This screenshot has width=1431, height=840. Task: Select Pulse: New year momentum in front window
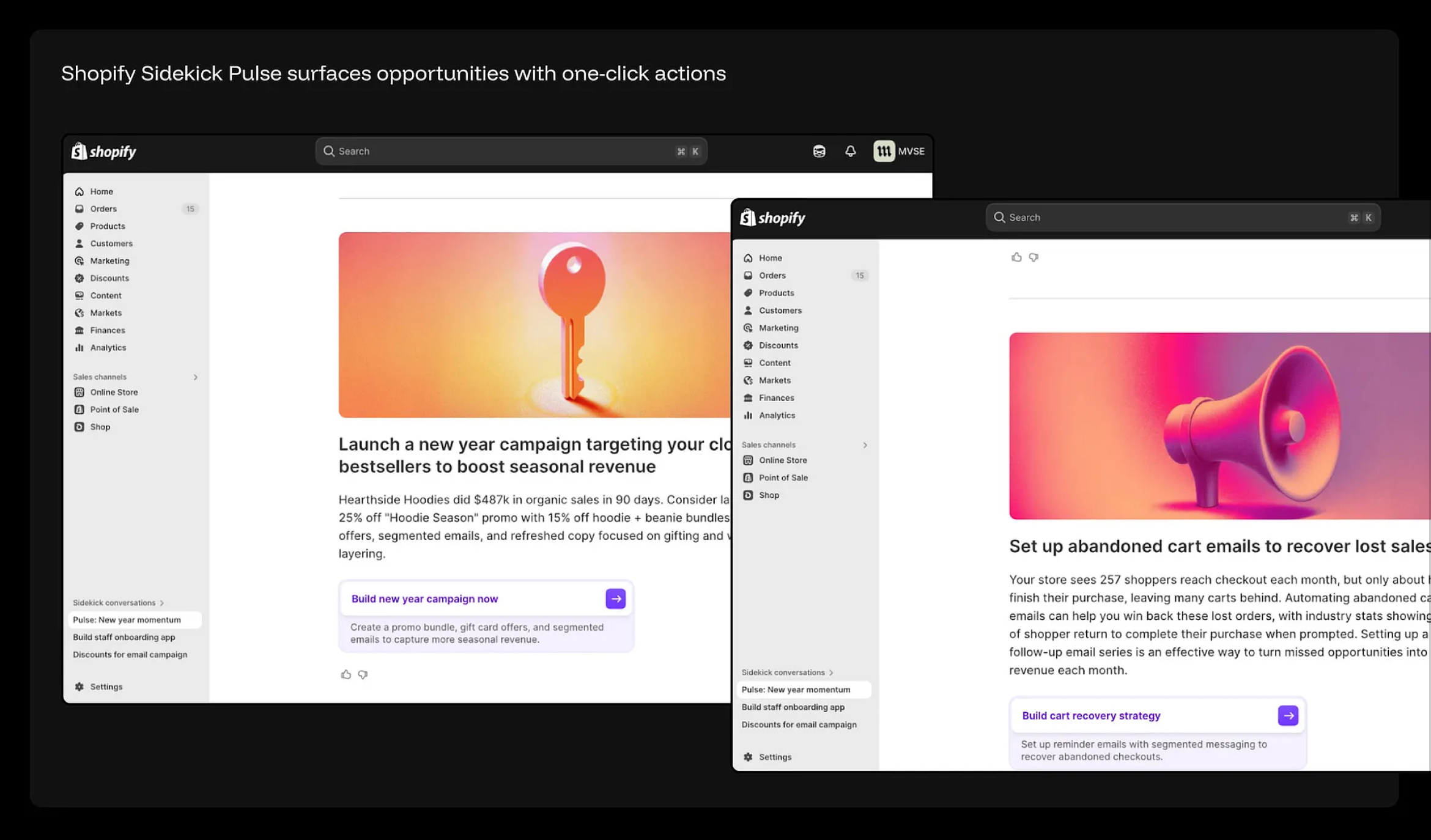[x=804, y=690]
